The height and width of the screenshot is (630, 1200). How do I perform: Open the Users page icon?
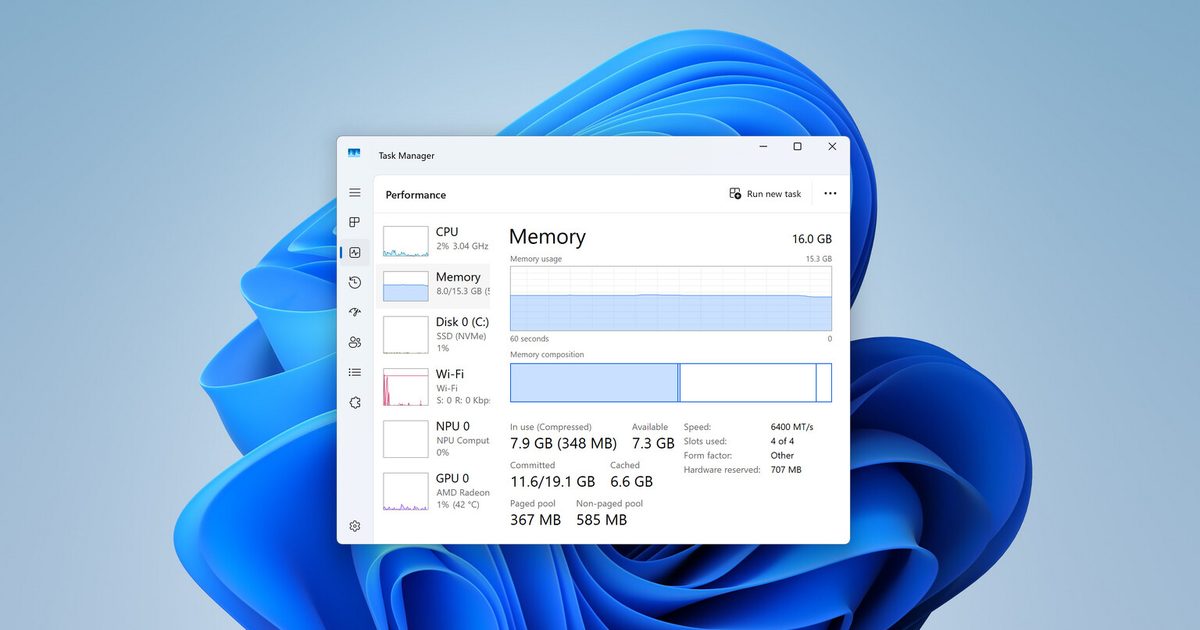tap(354, 342)
